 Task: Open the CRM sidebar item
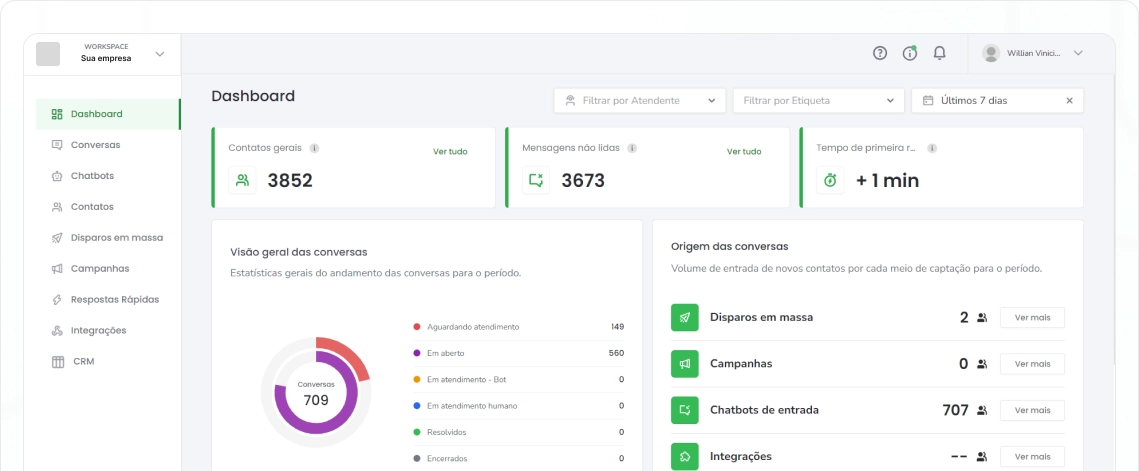pos(83,361)
